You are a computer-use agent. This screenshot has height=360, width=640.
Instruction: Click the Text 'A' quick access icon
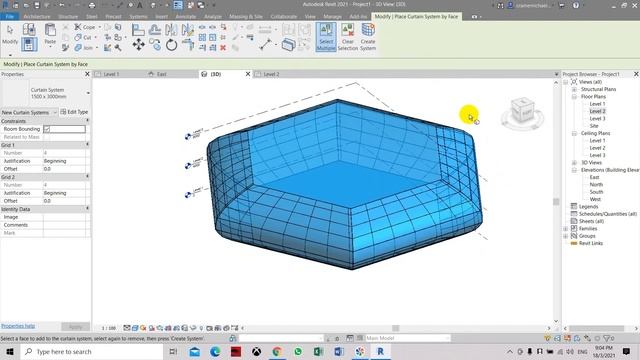coord(140,5)
